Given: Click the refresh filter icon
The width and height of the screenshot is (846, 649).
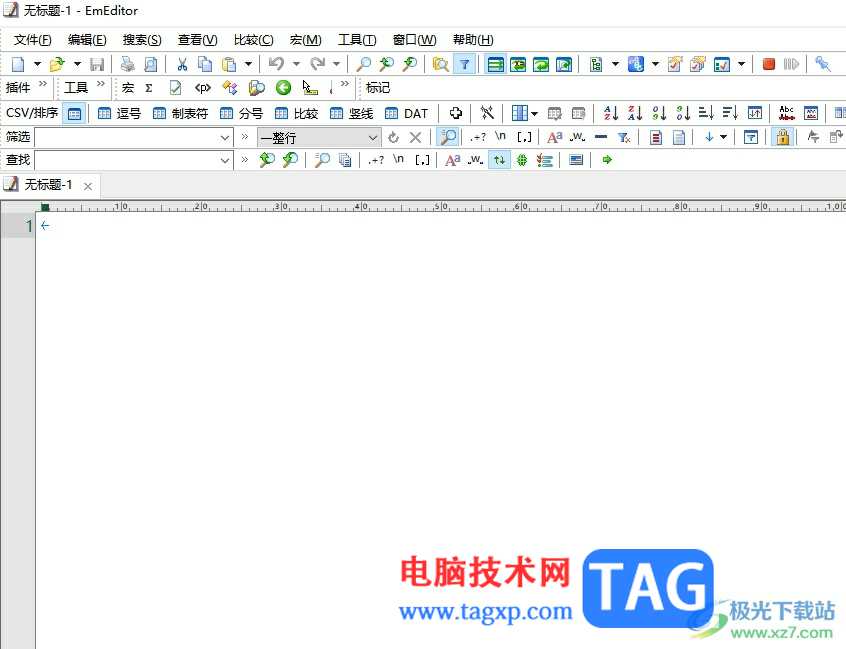Looking at the screenshot, I should pyautogui.click(x=393, y=138).
